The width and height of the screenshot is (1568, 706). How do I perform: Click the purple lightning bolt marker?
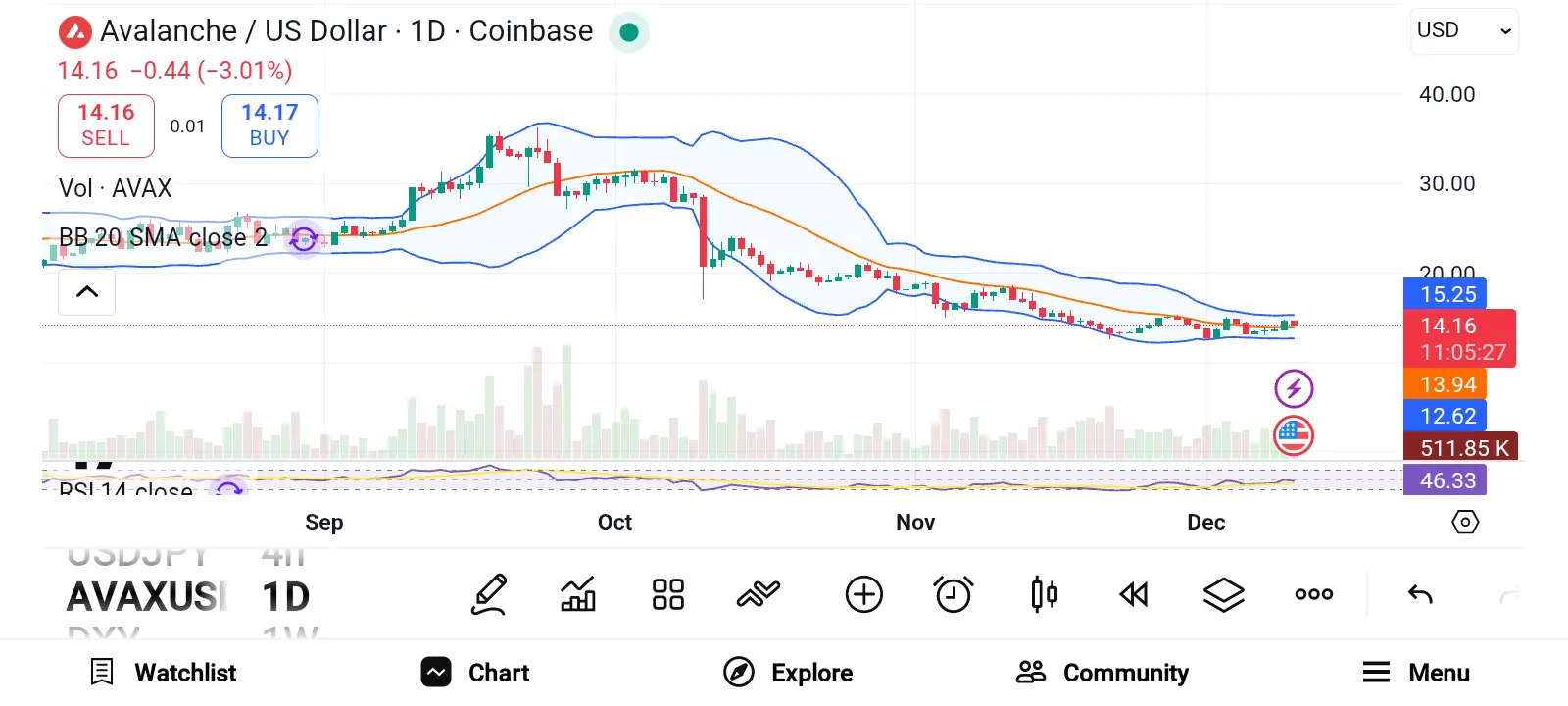pos(1294,388)
